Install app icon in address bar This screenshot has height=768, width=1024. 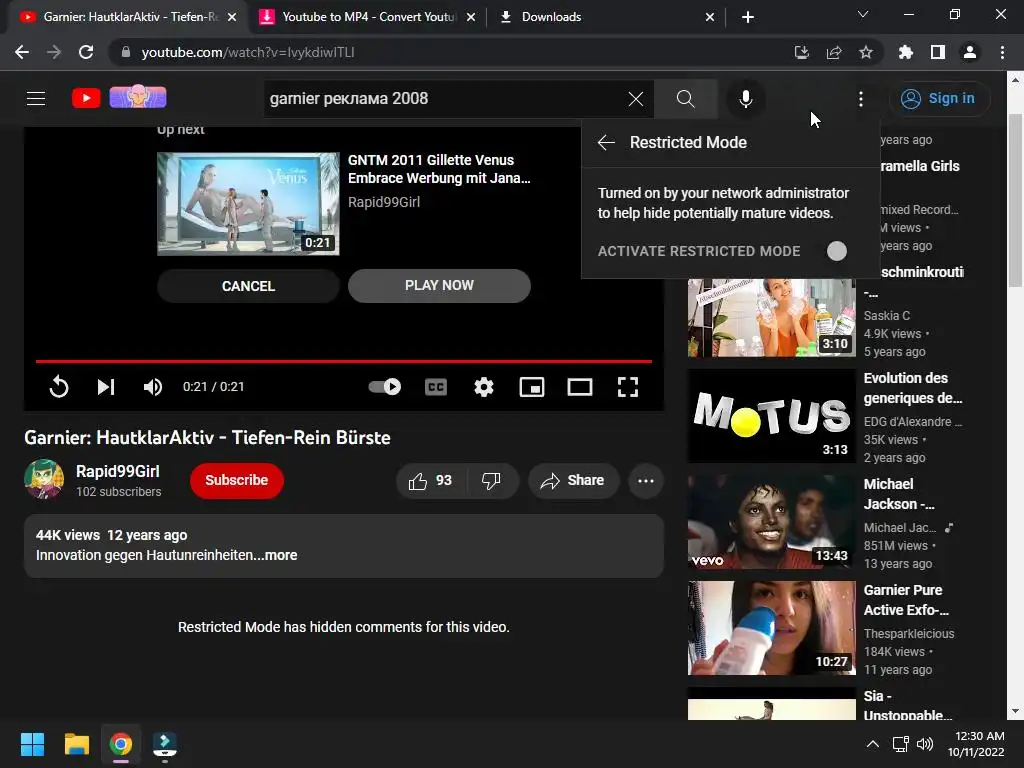[801, 52]
